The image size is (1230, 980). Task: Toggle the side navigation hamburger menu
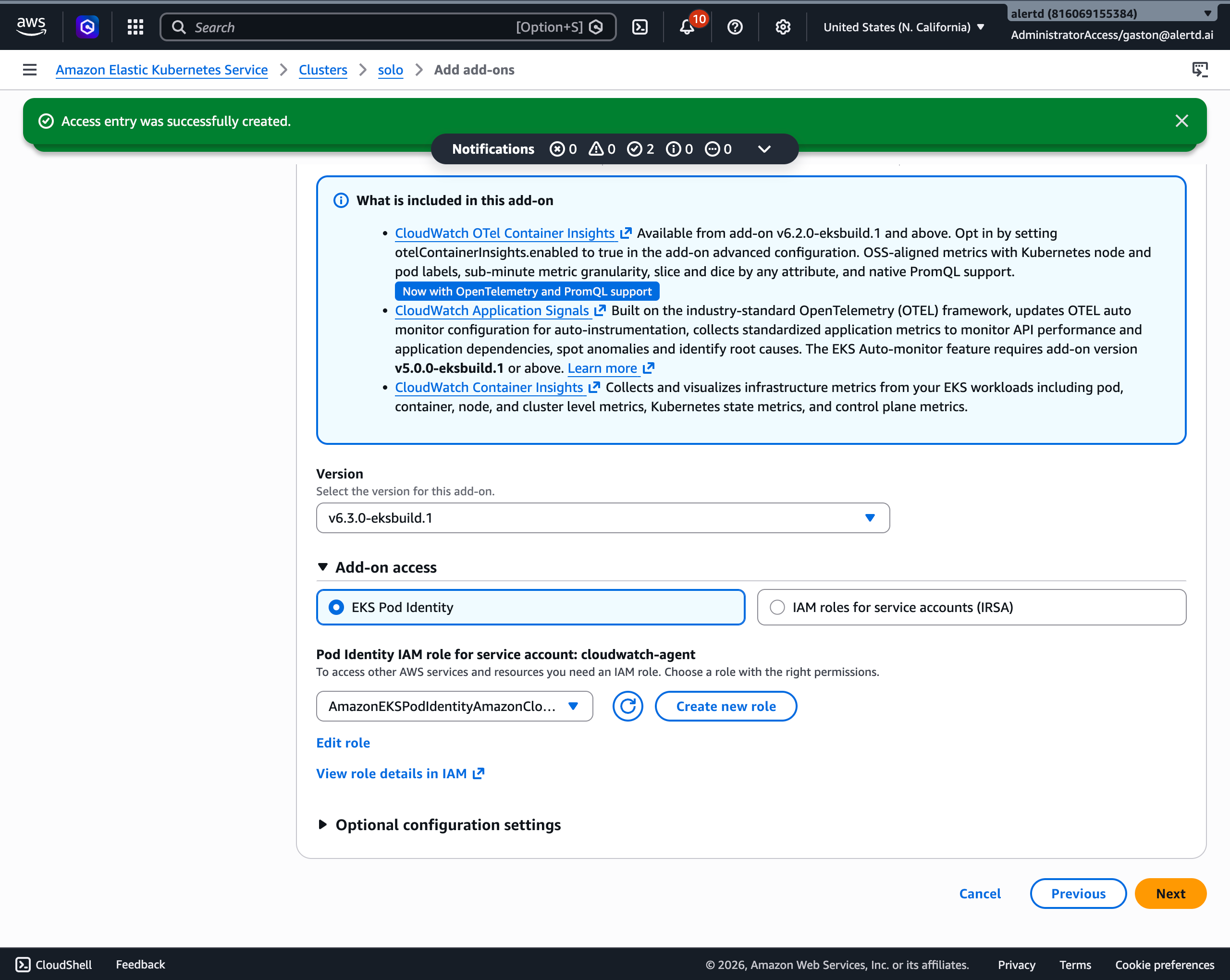(30, 70)
